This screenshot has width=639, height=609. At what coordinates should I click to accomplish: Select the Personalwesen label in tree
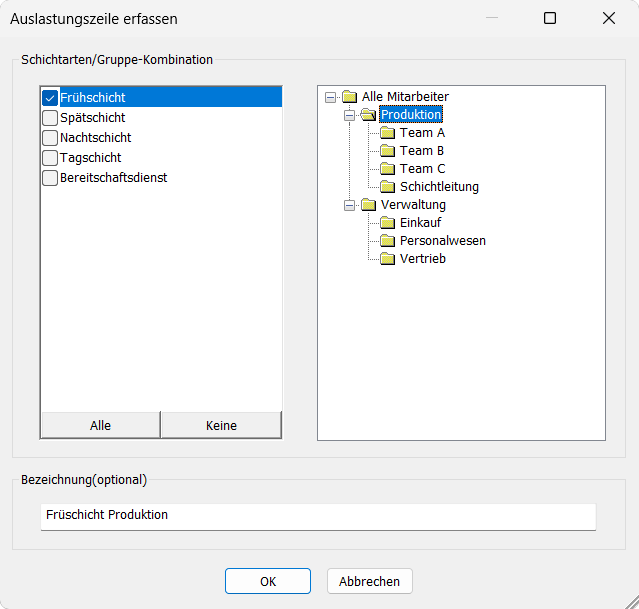(x=443, y=241)
